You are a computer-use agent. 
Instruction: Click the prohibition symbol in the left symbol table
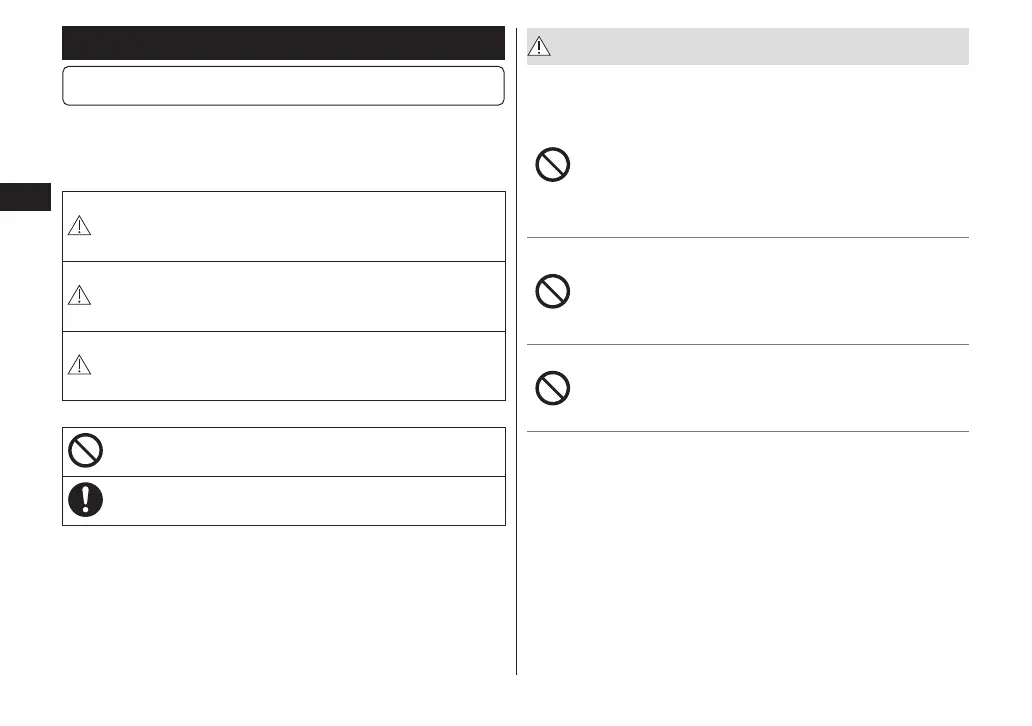pos(85,452)
